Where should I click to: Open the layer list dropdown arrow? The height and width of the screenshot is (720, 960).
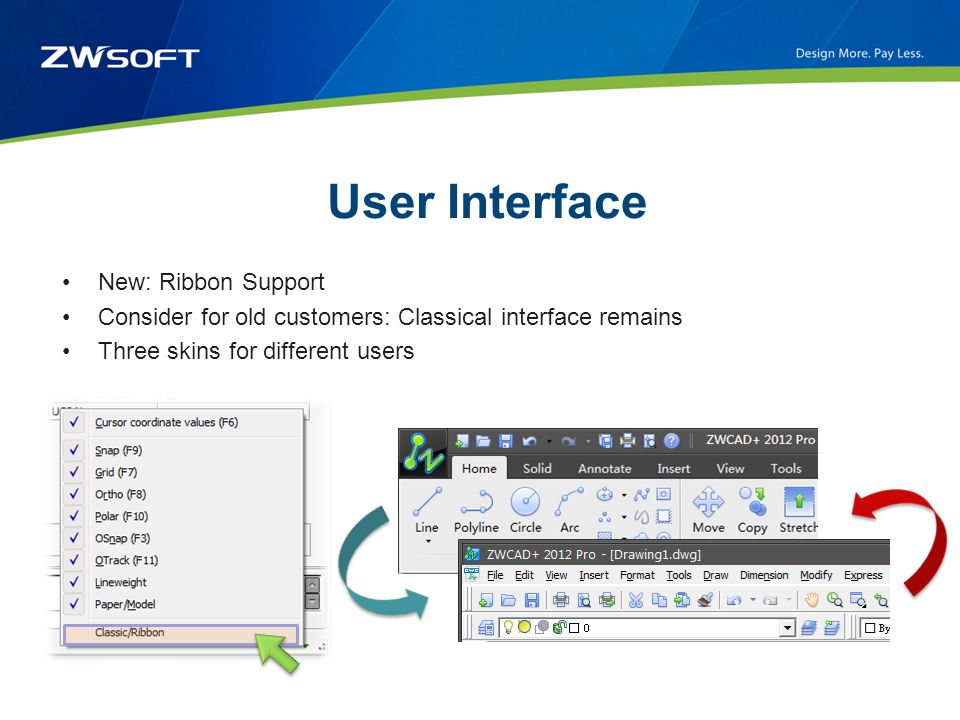pos(787,628)
